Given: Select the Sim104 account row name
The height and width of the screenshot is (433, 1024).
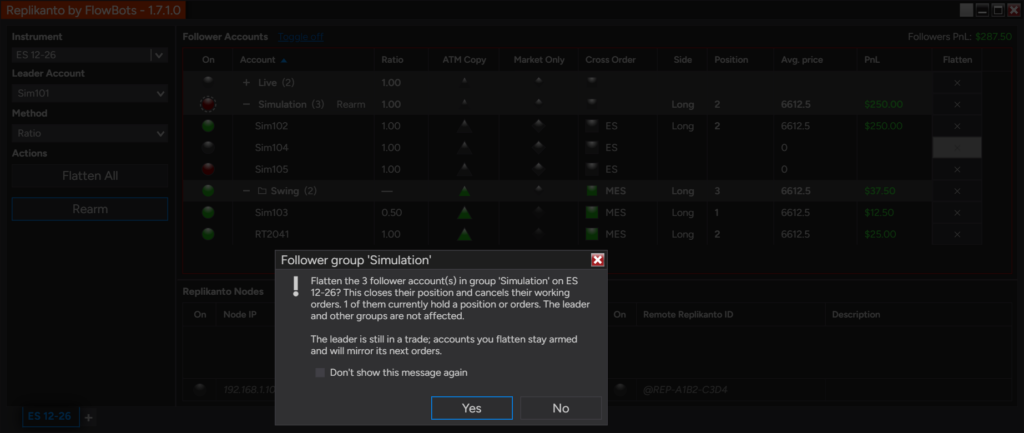Looking at the screenshot, I should 271,148.
